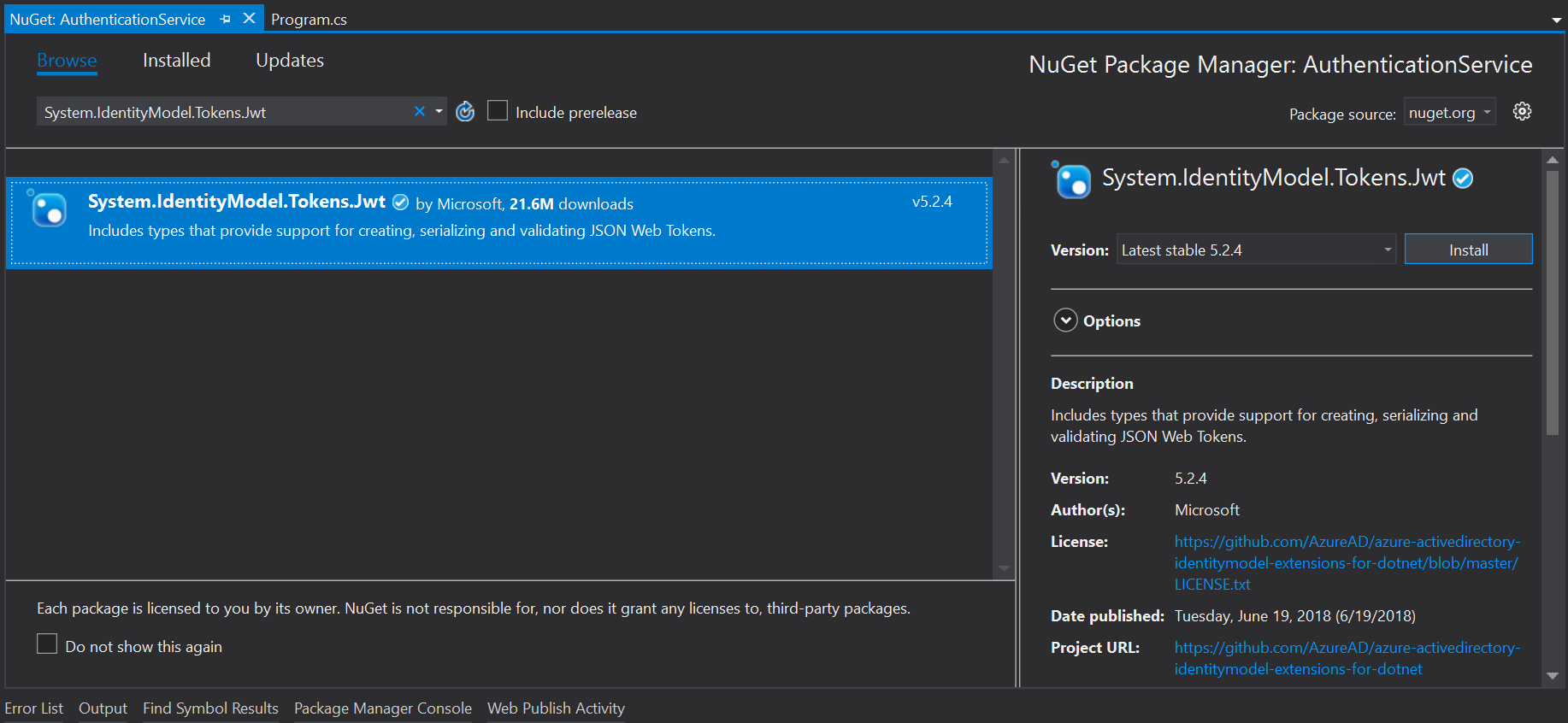Close the NuGet AuthenticationService tab
Image resolution: width=1568 pixels, height=723 pixels.
pyautogui.click(x=249, y=18)
